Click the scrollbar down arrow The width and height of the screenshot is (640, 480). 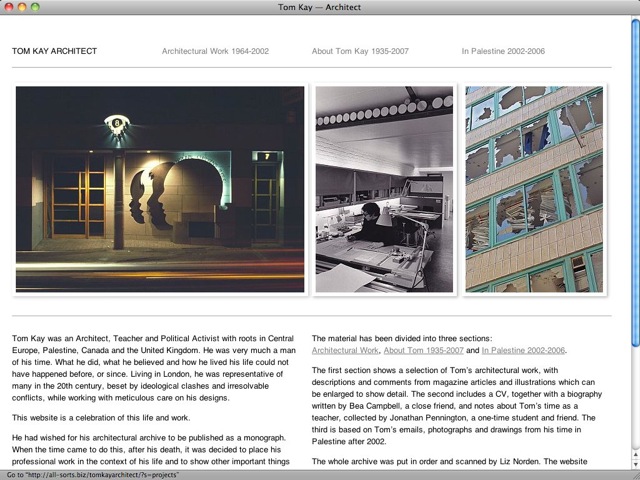pyautogui.click(x=636, y=464)
